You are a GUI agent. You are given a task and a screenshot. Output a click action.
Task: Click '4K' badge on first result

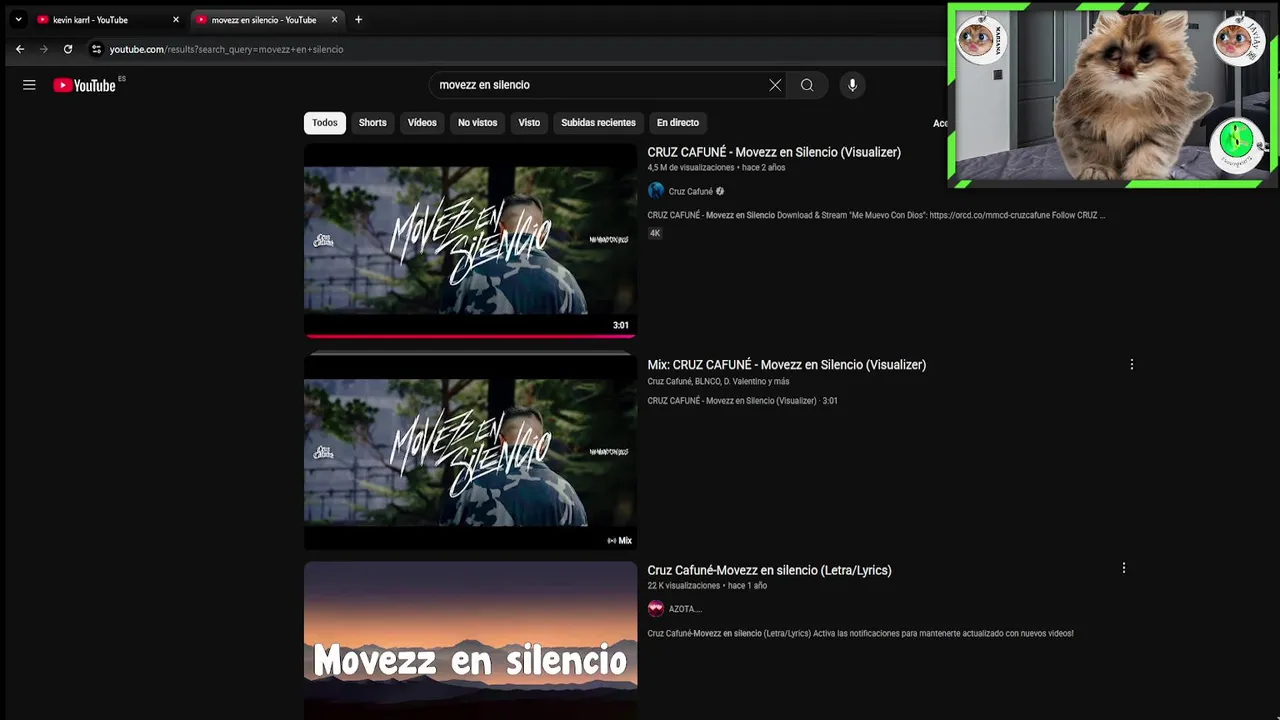tap(655, 233)
